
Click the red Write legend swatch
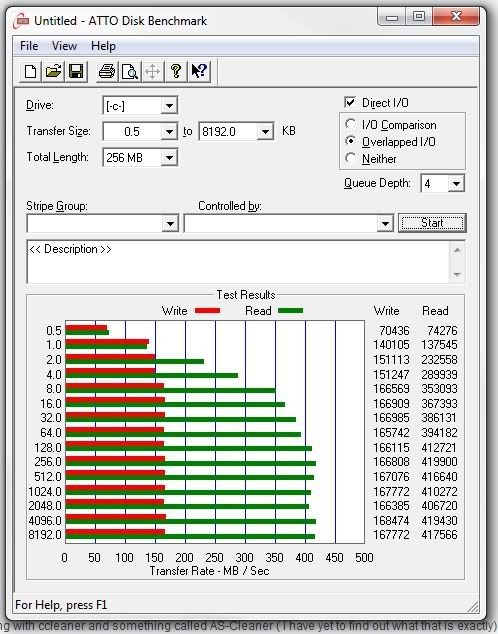pos(207,311)
